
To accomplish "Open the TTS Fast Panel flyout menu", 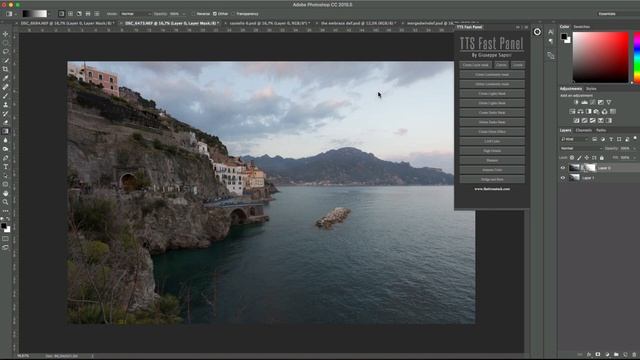I will (526, 27).
